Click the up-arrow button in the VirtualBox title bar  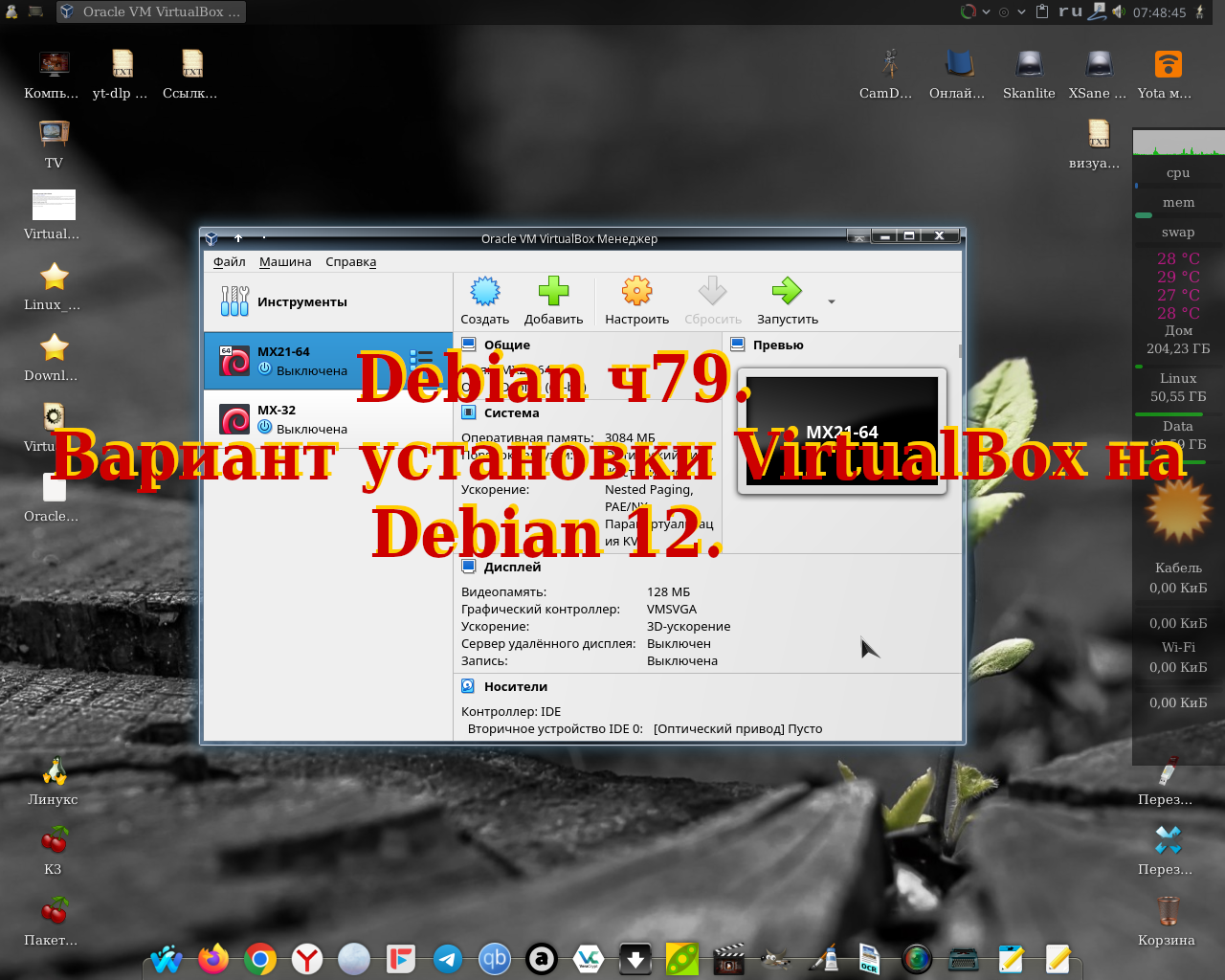(x=238, y=237)
